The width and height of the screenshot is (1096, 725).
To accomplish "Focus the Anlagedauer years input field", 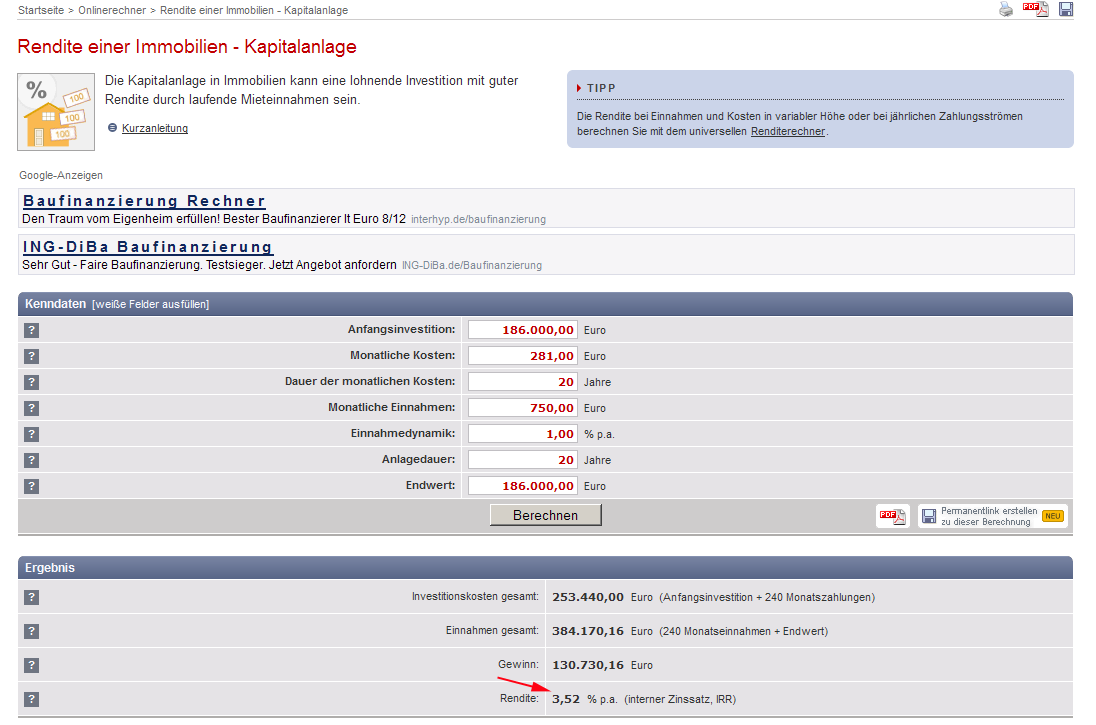I will [523, 460].
